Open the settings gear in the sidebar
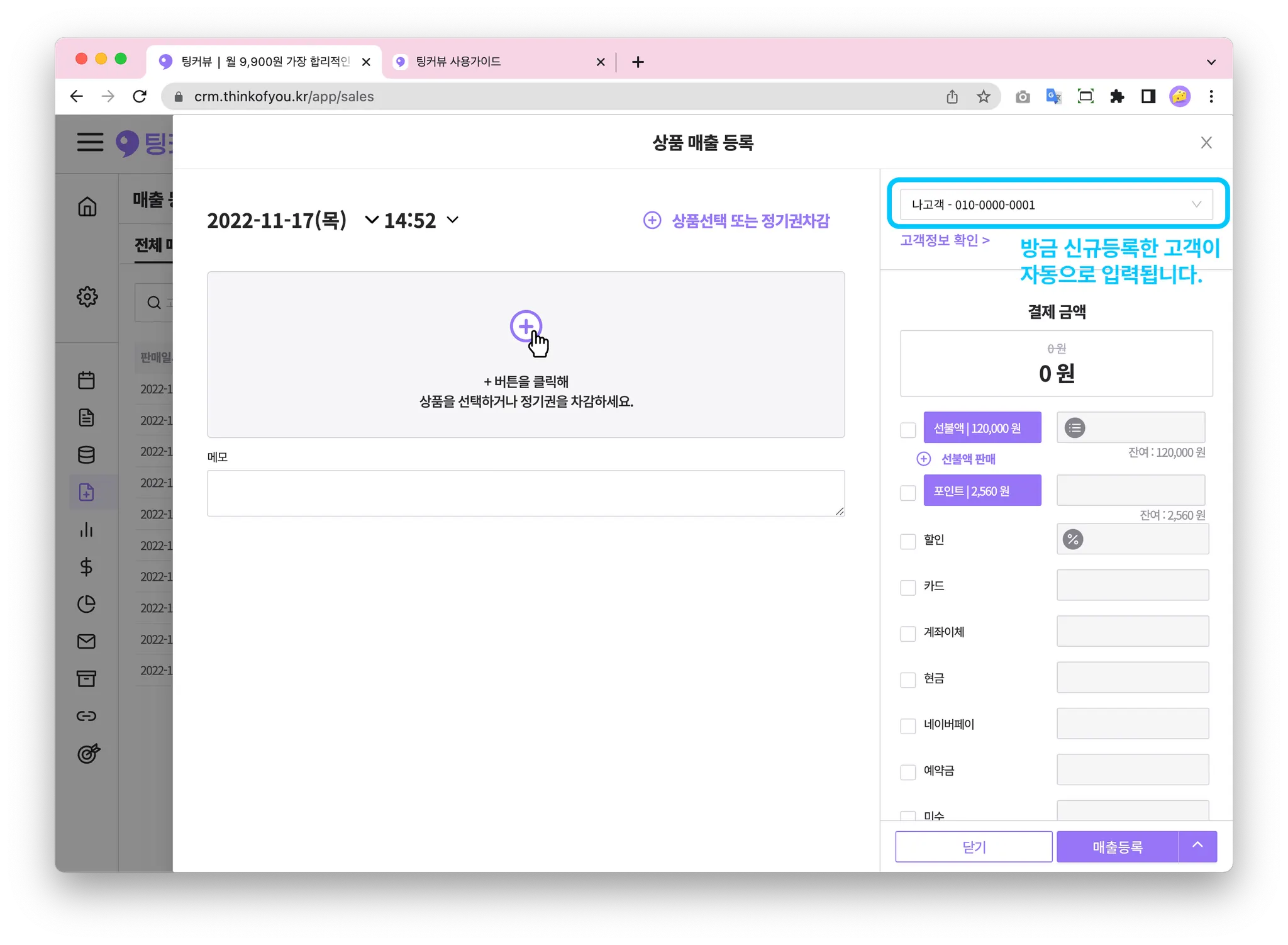 [87, 296]
